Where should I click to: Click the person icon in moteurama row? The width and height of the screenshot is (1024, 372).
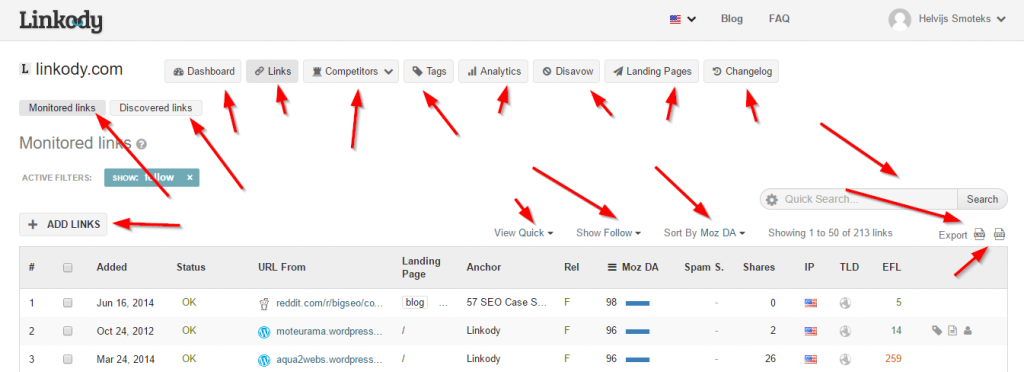point(968,331)
